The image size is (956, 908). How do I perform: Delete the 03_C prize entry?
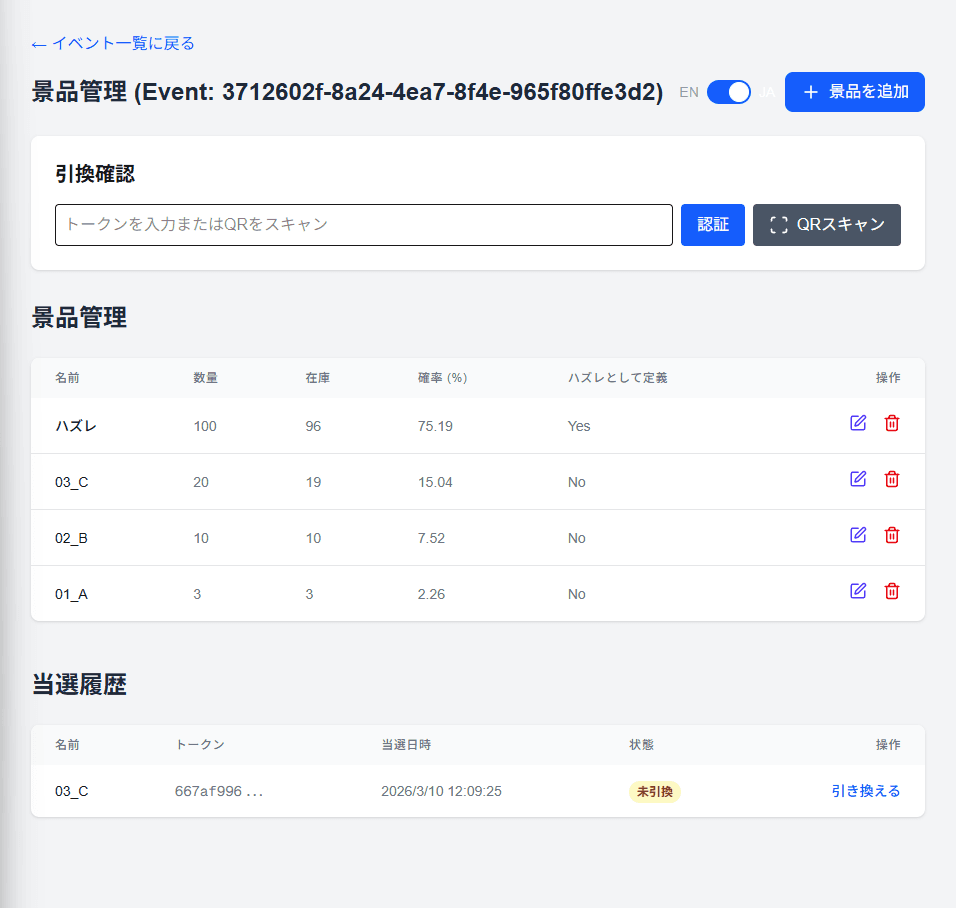(x=891, y=479)
